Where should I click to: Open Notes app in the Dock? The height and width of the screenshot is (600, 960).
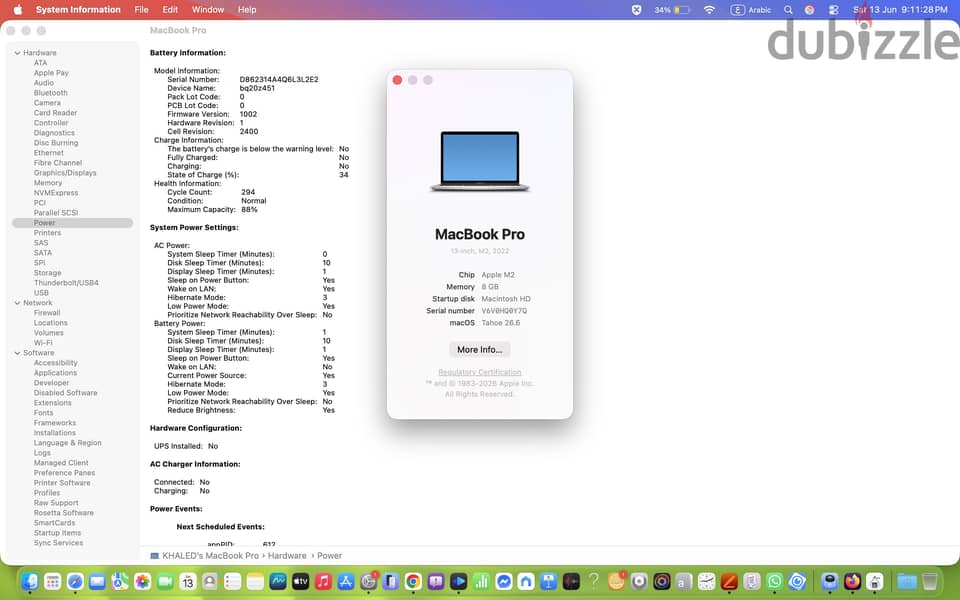(x=255, y=582)
